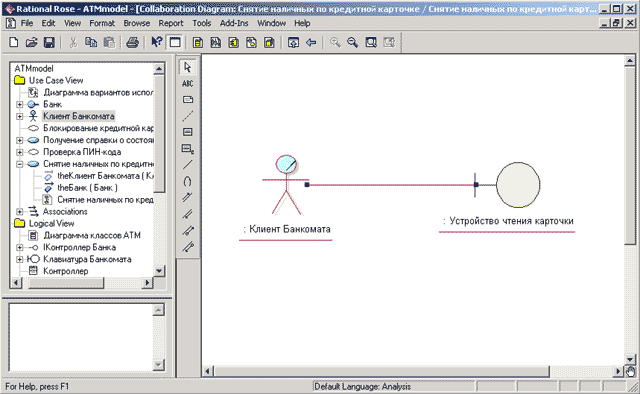
Task: Expand the Associations tree node
Action: pos(19,211)
